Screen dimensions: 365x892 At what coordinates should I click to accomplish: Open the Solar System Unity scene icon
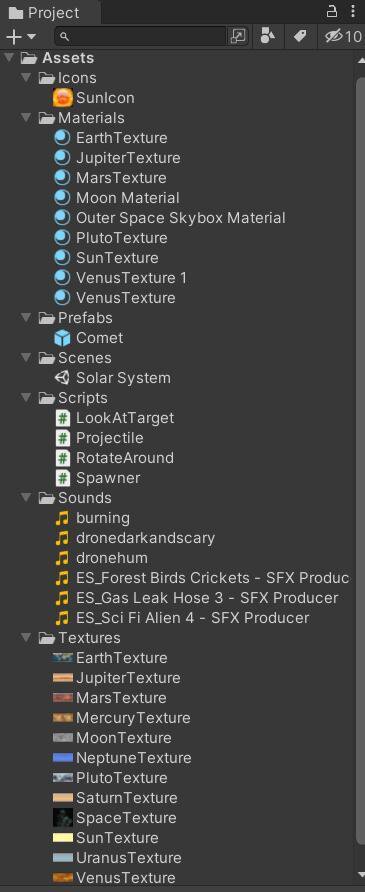[x=63, y=378]
